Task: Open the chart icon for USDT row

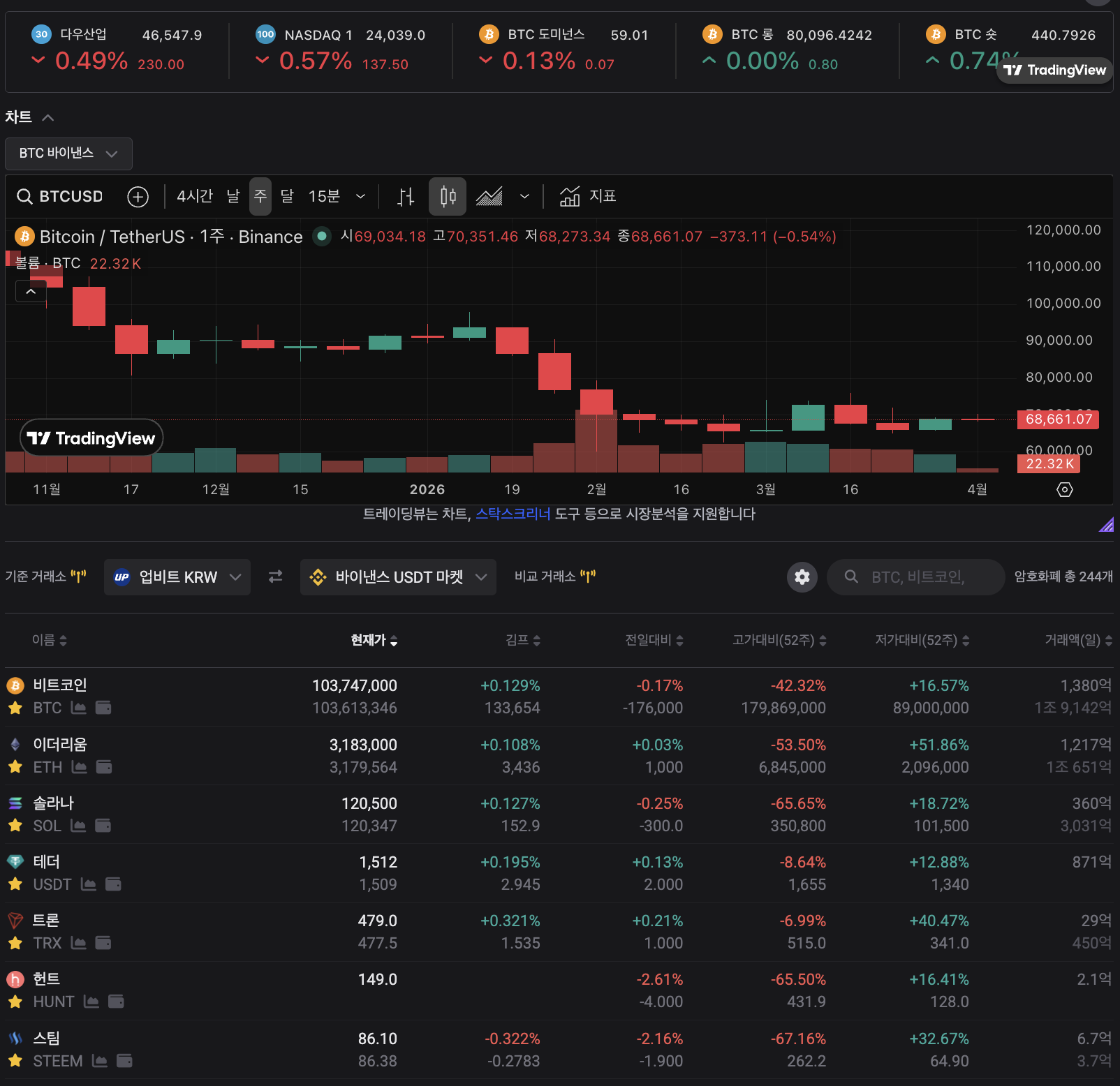Action: pyautogui.click(x=89, y=885)
